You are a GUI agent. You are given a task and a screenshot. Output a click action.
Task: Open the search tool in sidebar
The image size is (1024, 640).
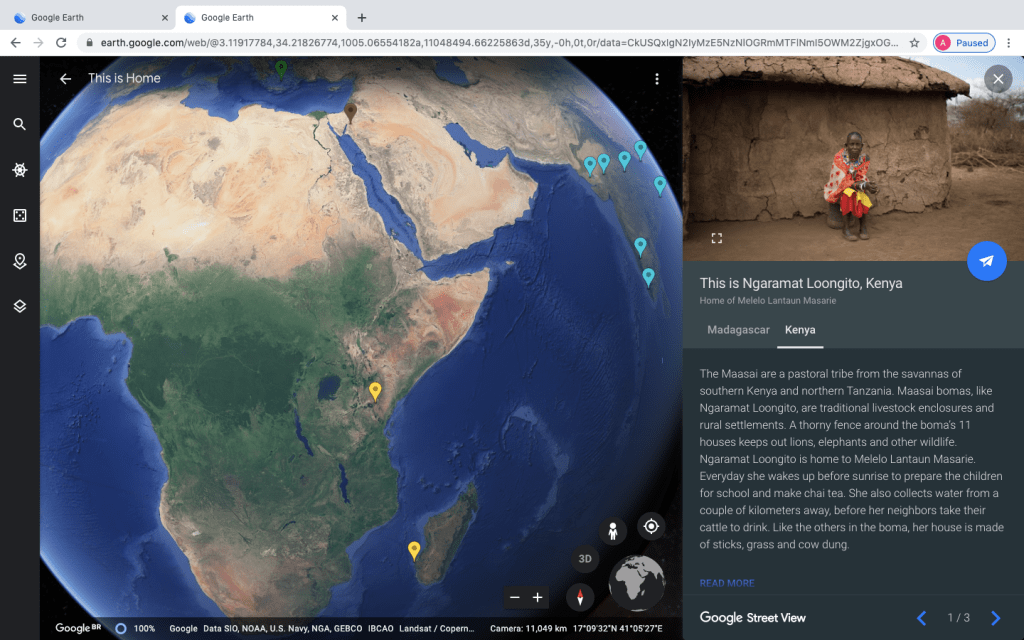[19, 125]
